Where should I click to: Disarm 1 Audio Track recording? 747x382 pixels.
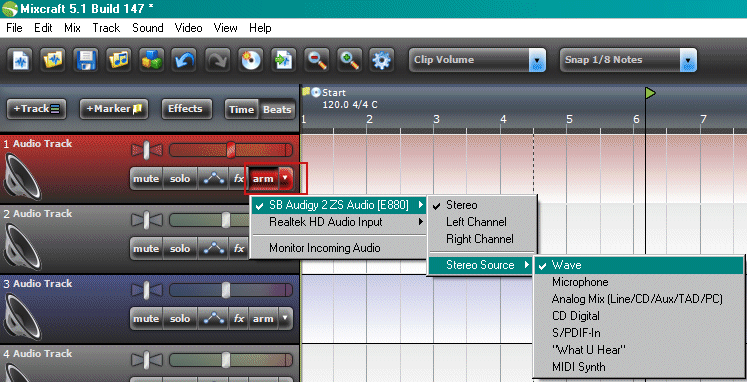(263, 179)
